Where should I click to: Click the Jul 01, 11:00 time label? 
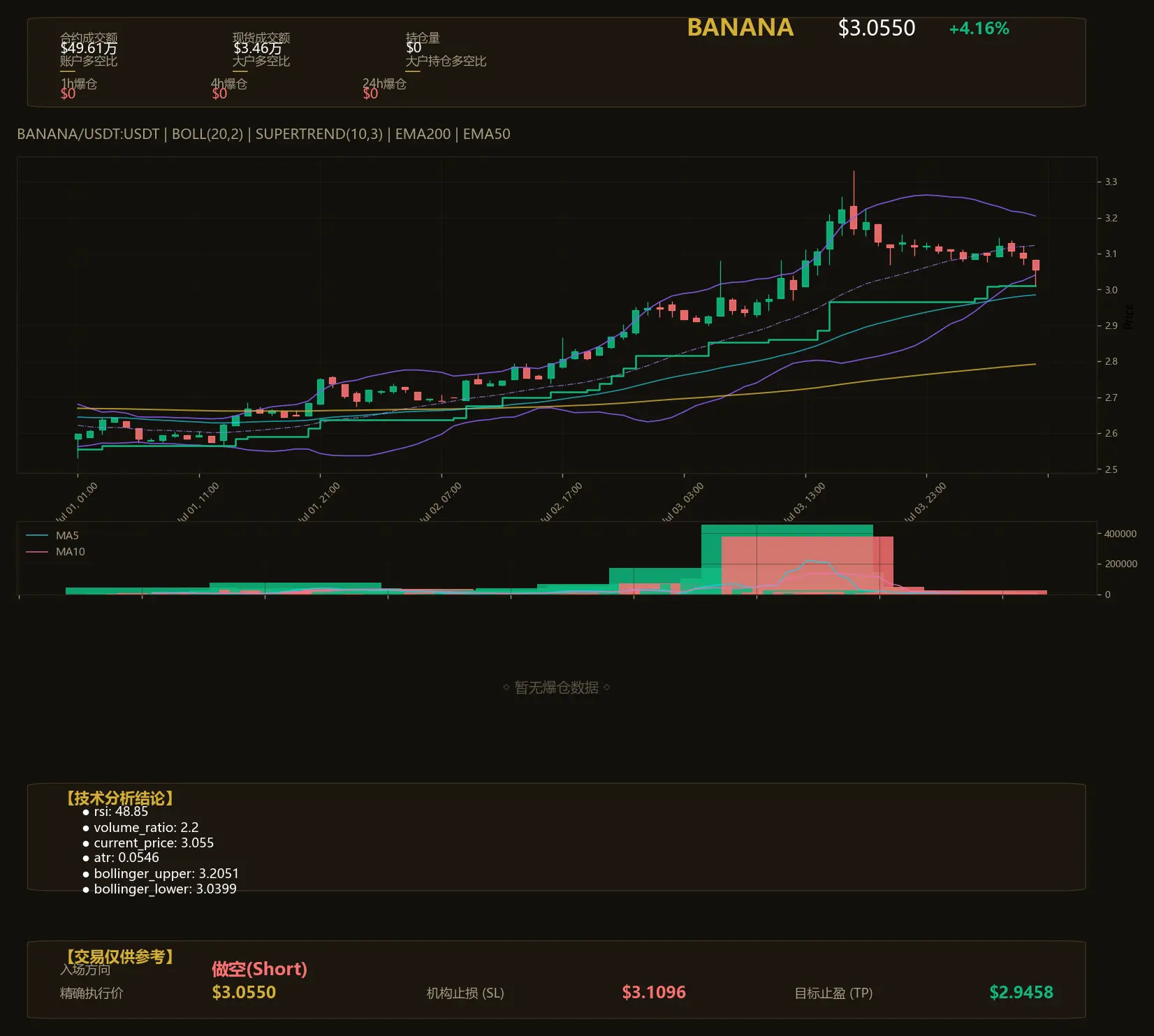click(198, 502)
